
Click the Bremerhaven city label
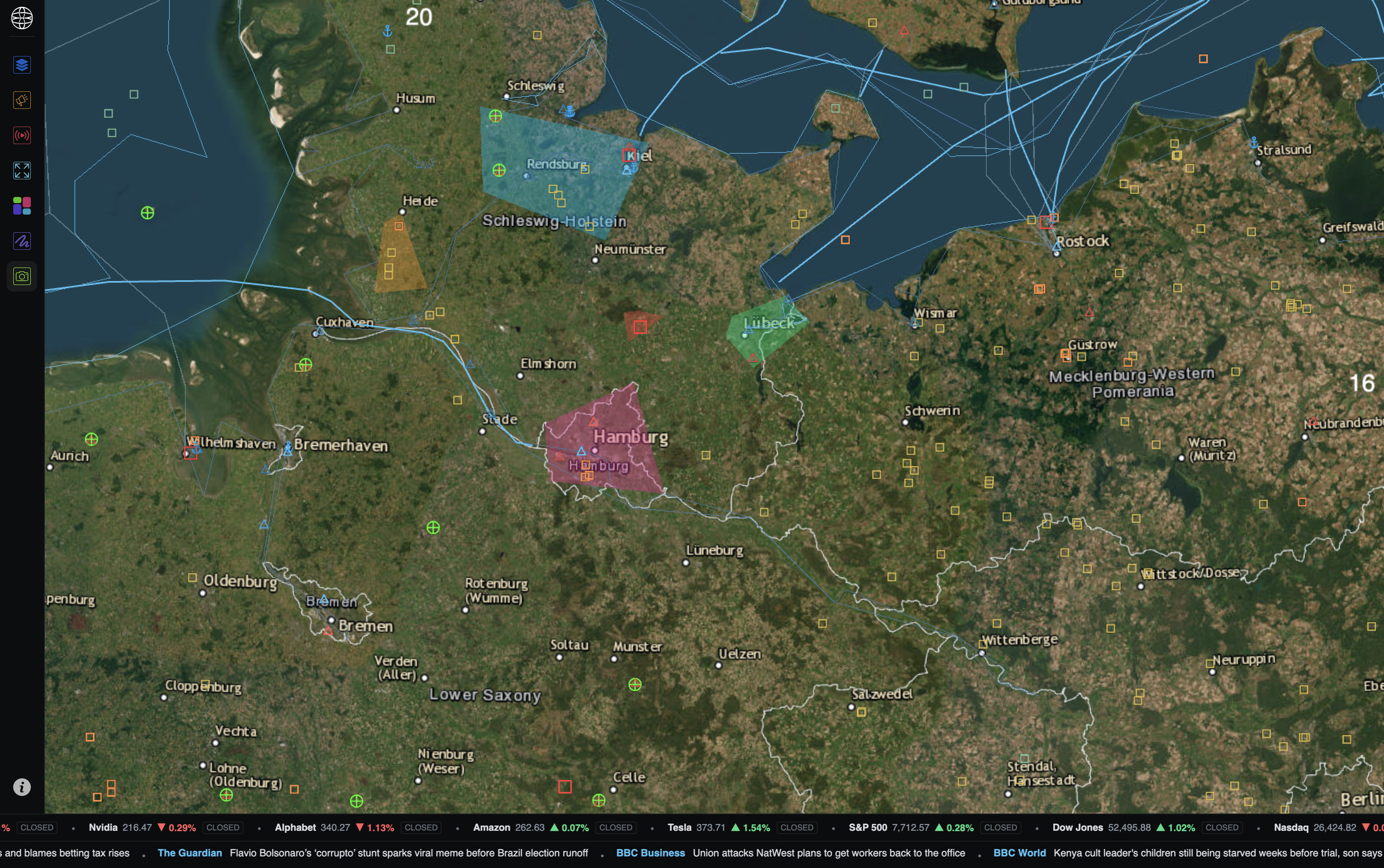click(x=341, y=446)
